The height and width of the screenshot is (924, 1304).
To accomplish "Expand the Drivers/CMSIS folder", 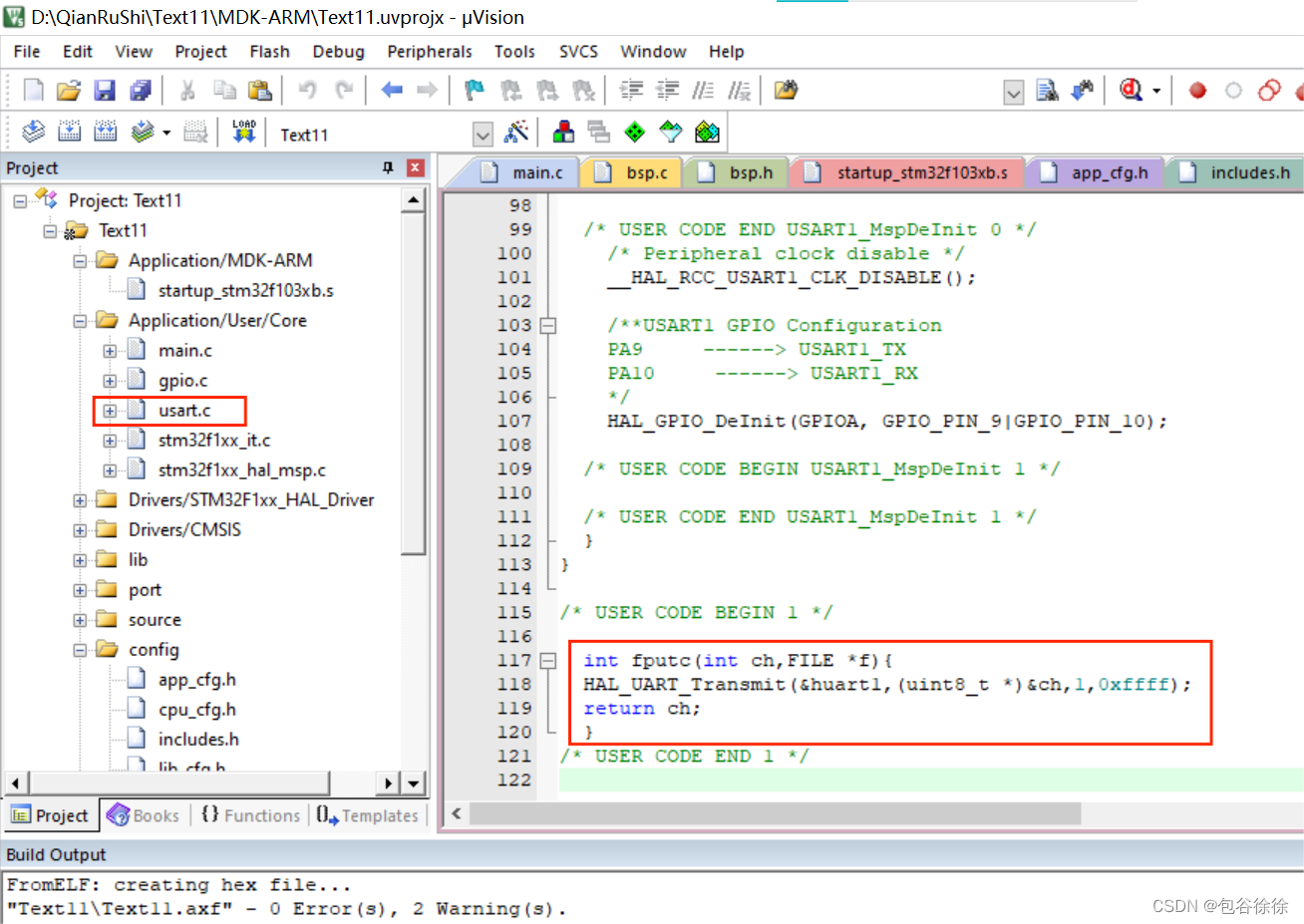I will point(80,530).
